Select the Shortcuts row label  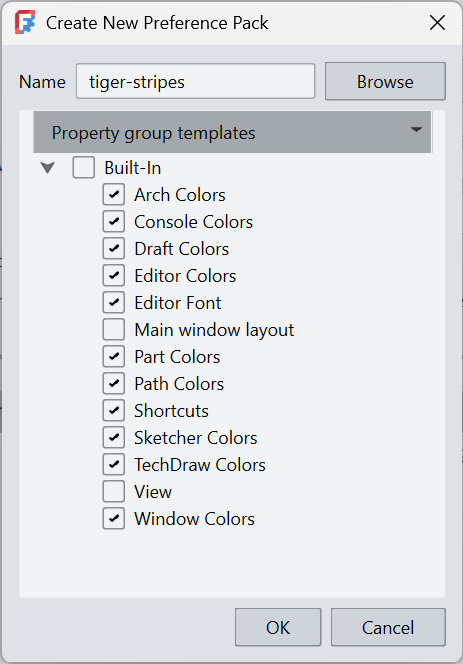click(171, 411)
